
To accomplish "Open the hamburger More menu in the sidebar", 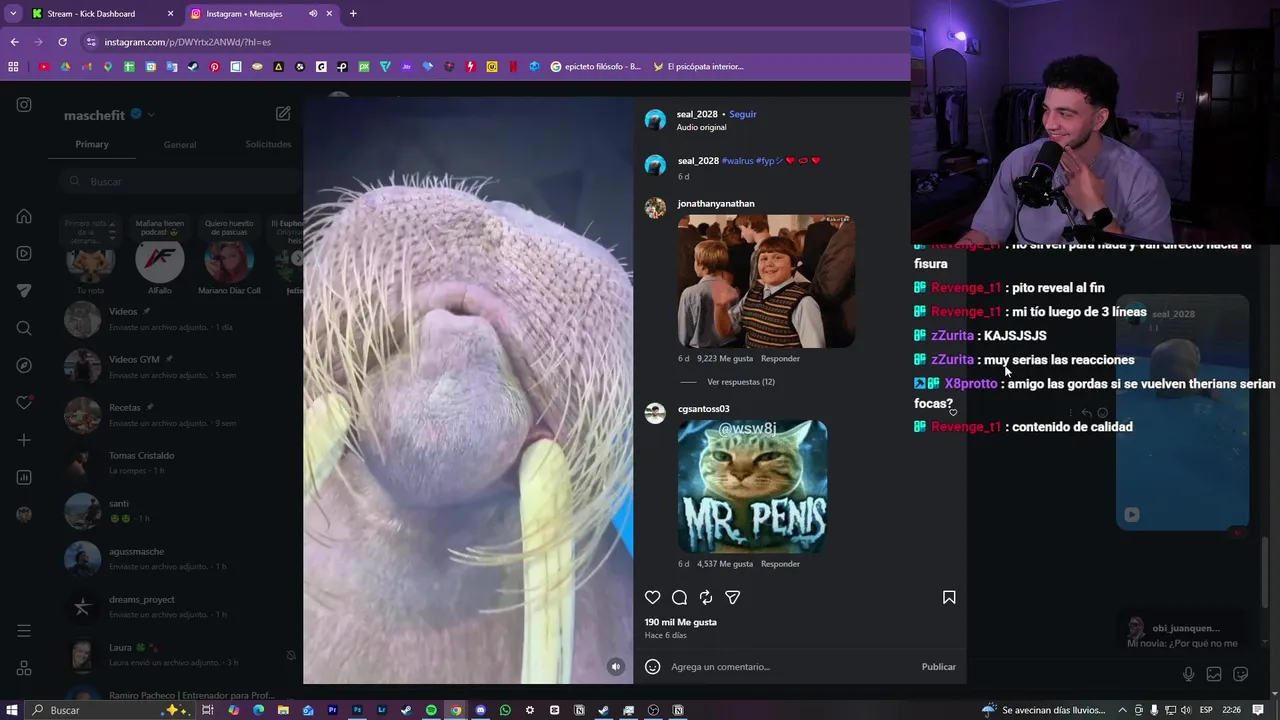I will point(24,631).
